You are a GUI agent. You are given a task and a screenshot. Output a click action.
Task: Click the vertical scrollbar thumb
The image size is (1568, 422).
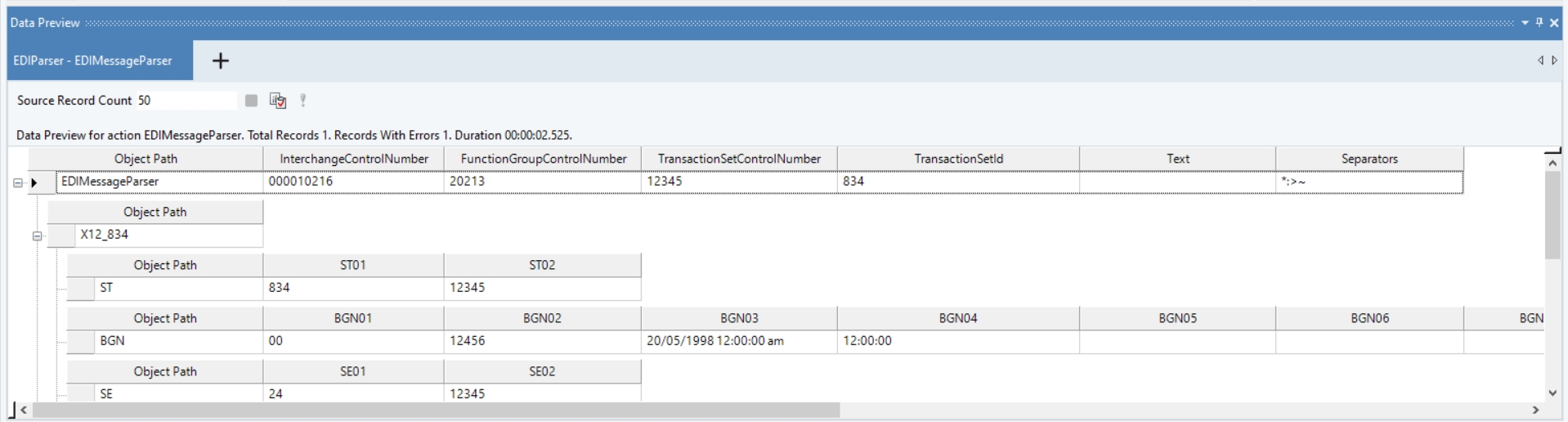[1552, 215]
